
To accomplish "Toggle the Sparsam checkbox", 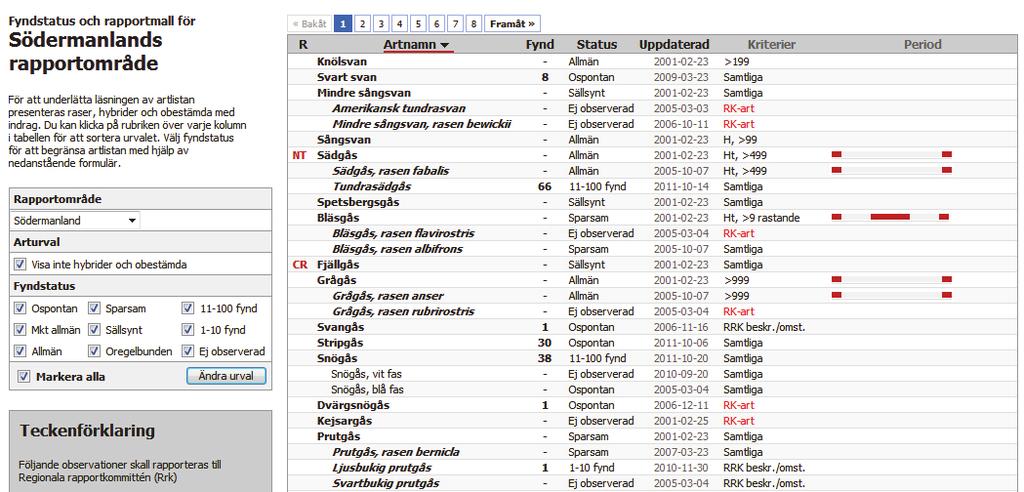I will coord(94,308).
